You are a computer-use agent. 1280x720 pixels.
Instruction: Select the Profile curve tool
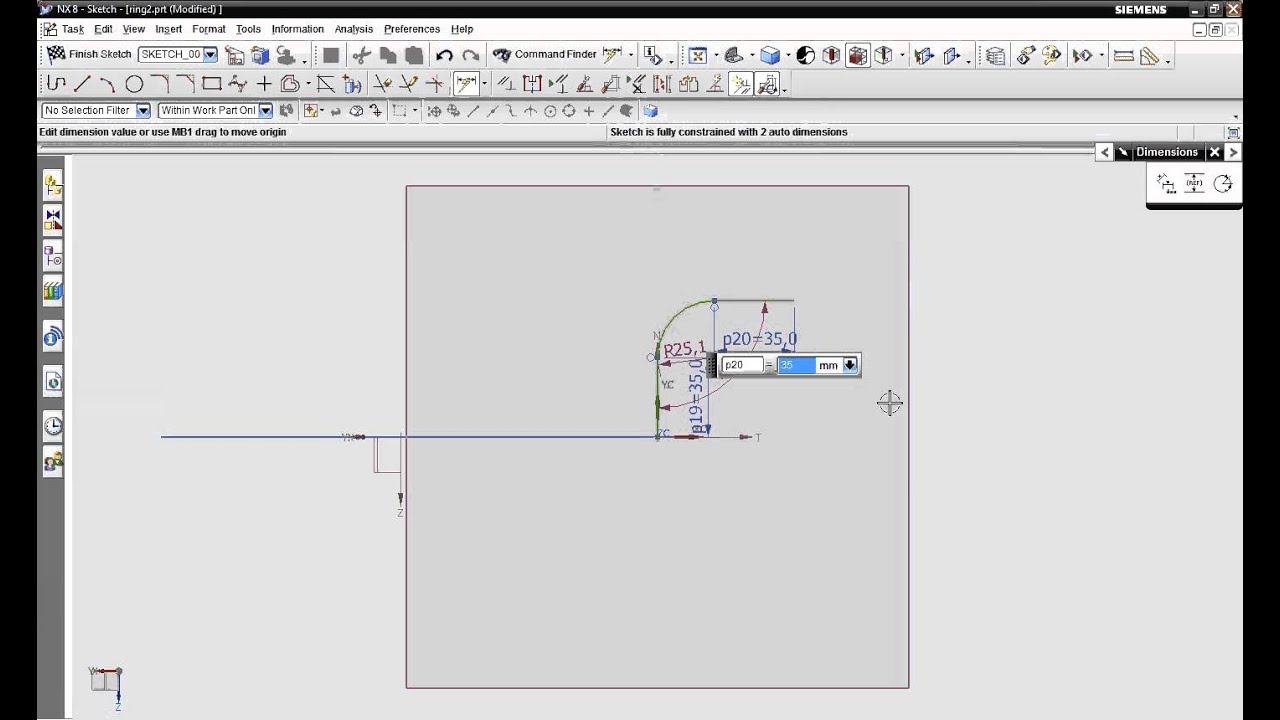tap(56, 84)
